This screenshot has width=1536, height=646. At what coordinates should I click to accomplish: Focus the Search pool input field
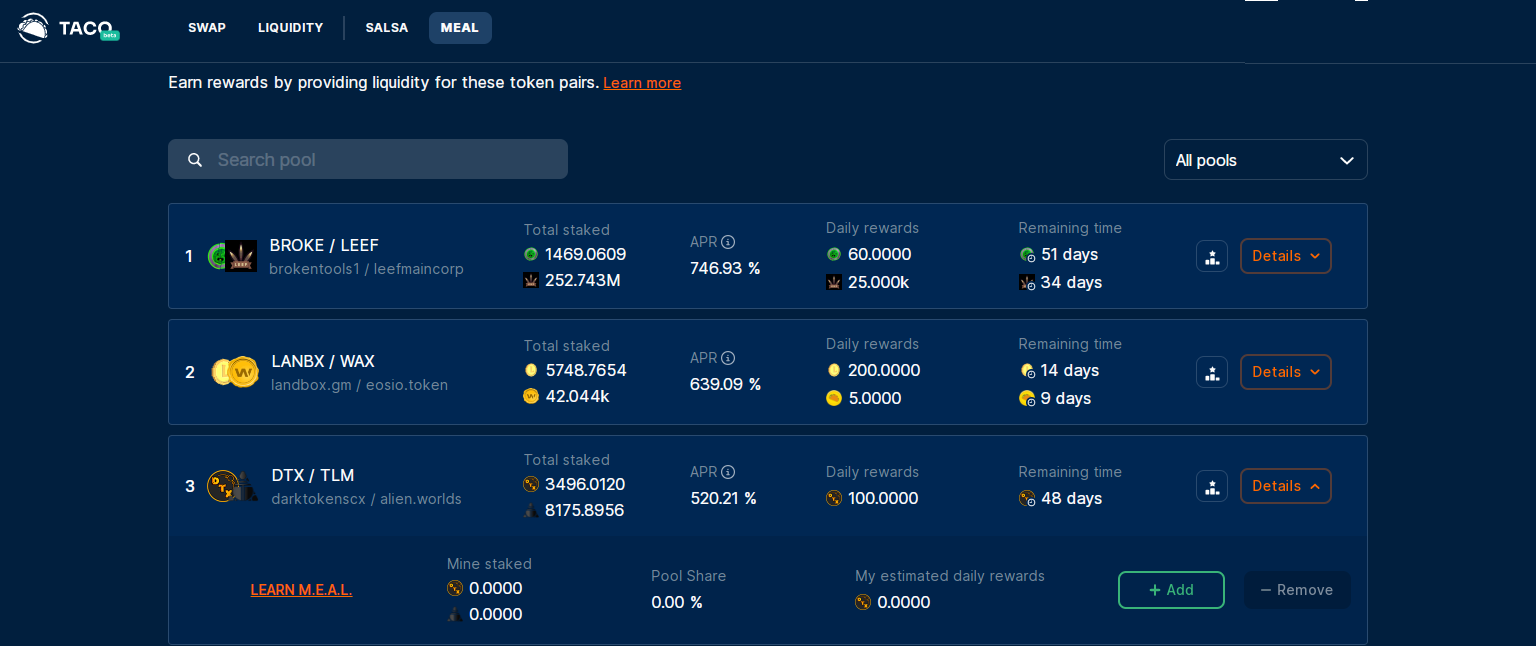(368, 160)
